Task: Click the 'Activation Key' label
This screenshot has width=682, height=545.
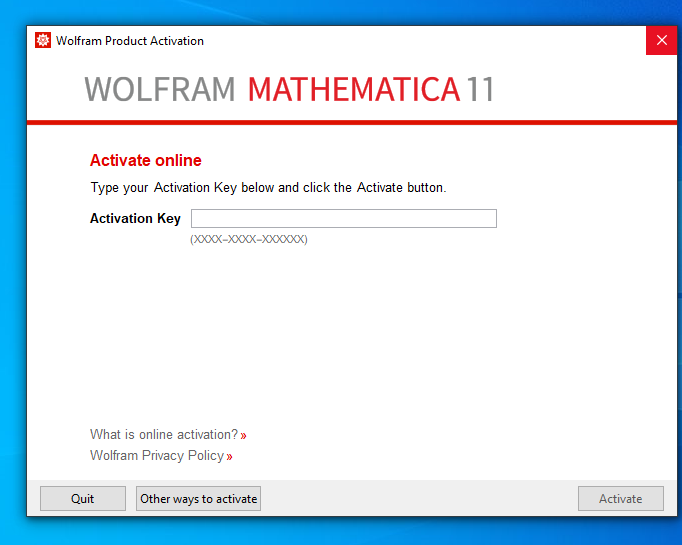Action: (135, 218)
